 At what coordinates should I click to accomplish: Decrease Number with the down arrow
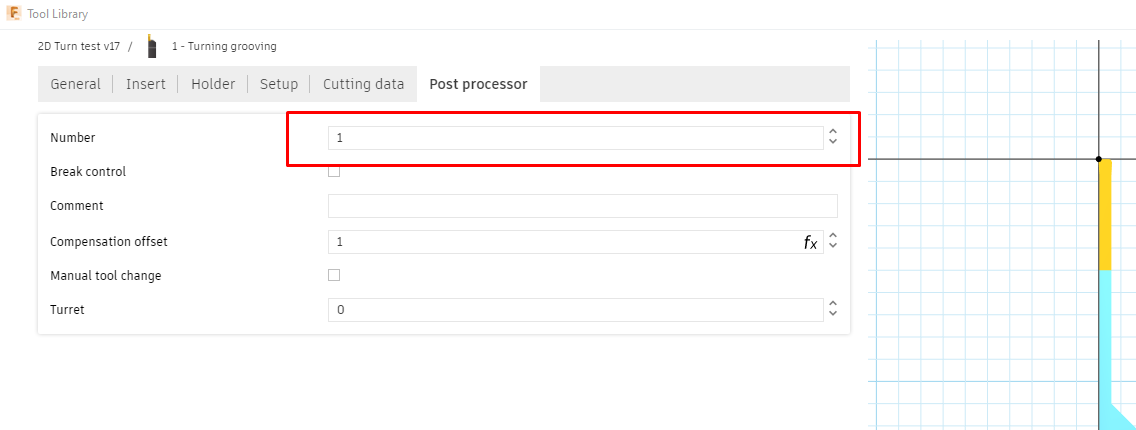[833, 143]
